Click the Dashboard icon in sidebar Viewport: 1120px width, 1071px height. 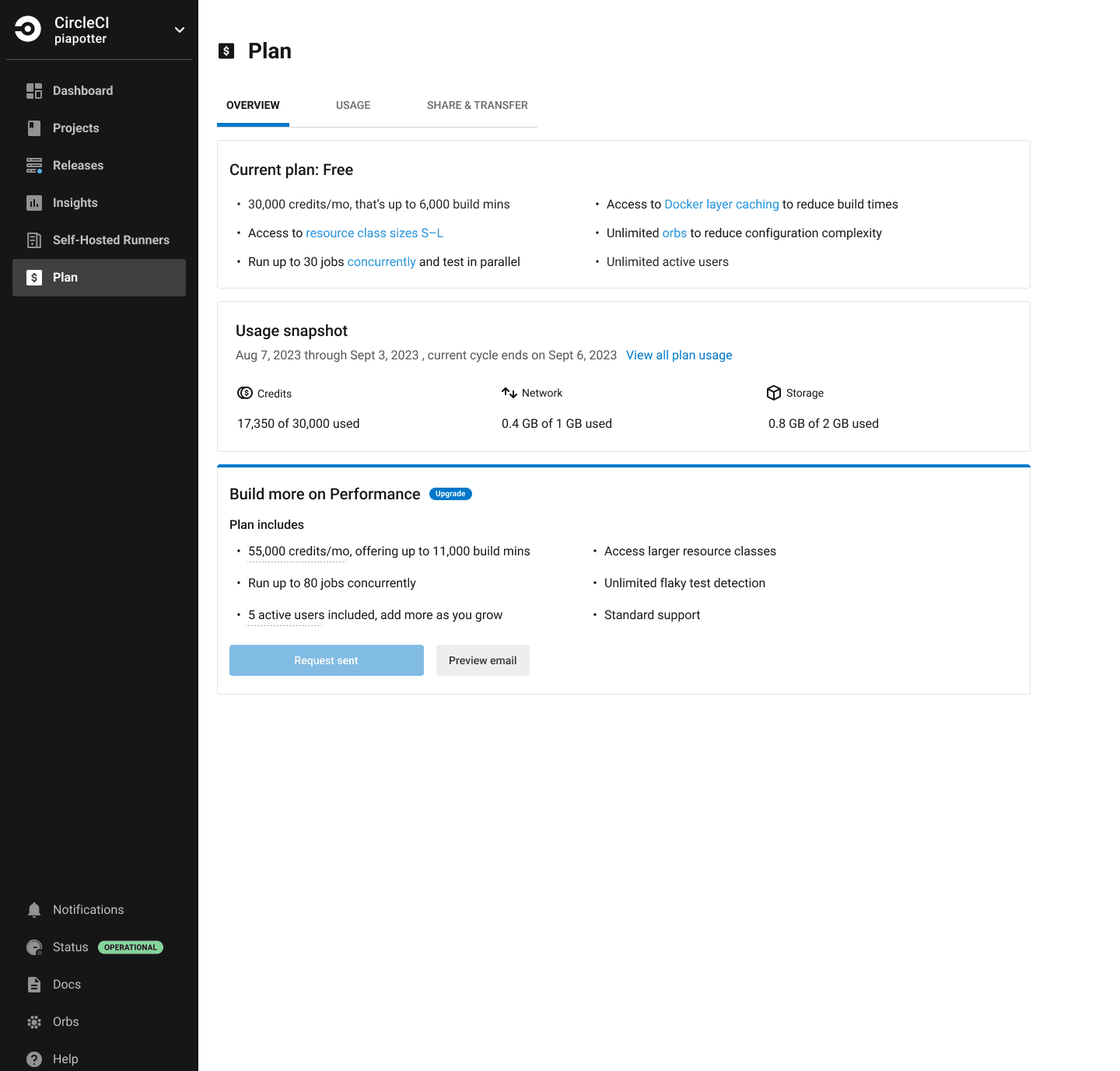click(34, 91)
